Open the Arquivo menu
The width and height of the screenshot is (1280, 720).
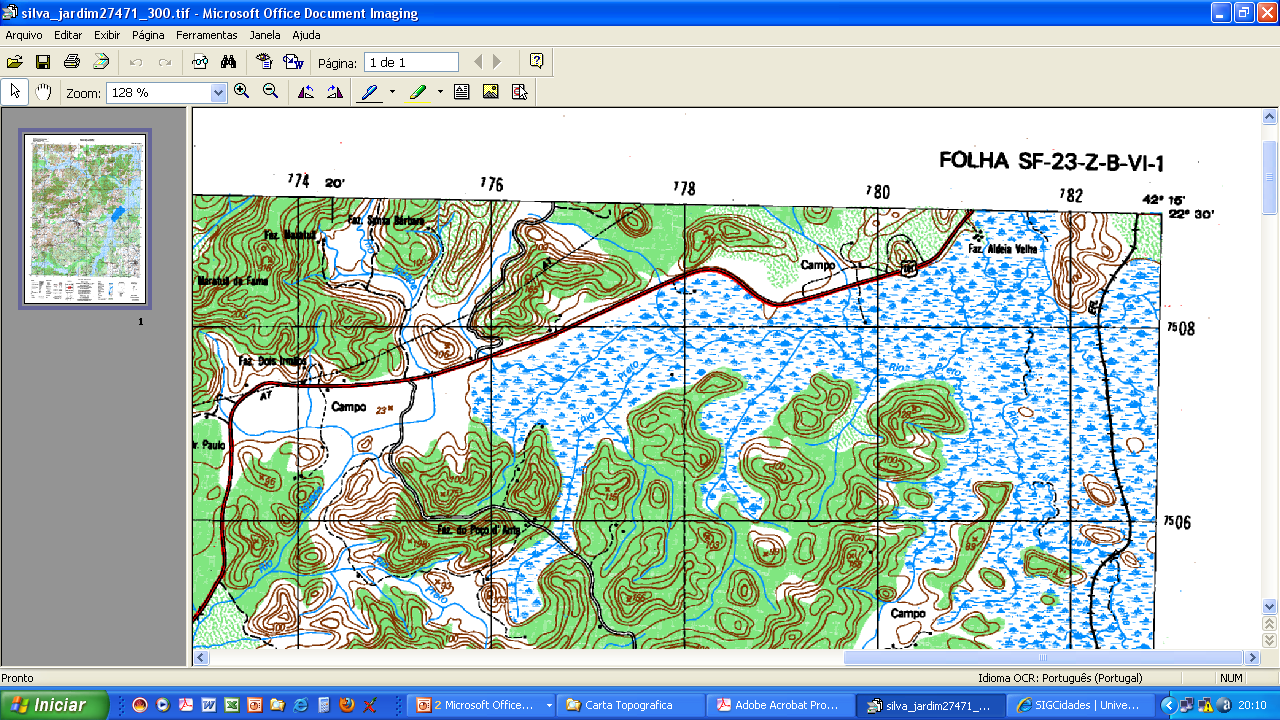24,35
